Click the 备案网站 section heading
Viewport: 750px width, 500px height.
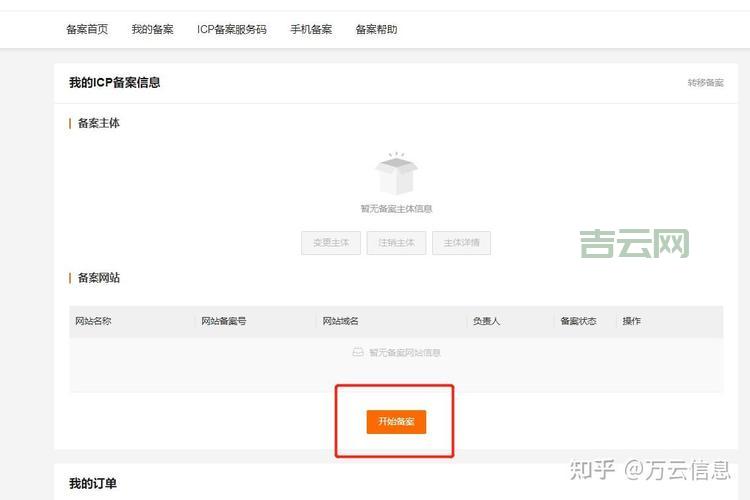tap(99, 278)
